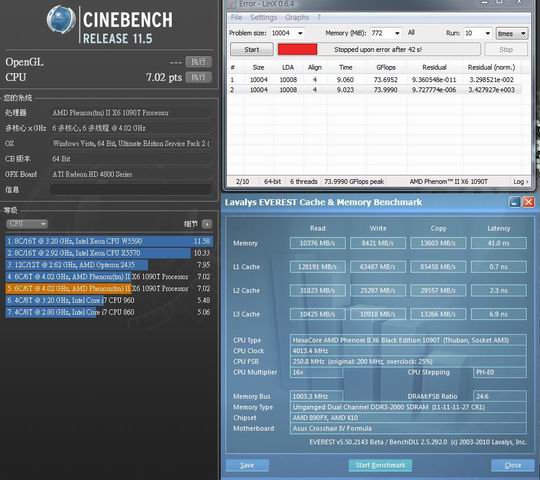Click Save in EVEREST benchmark

coord(247,466)
